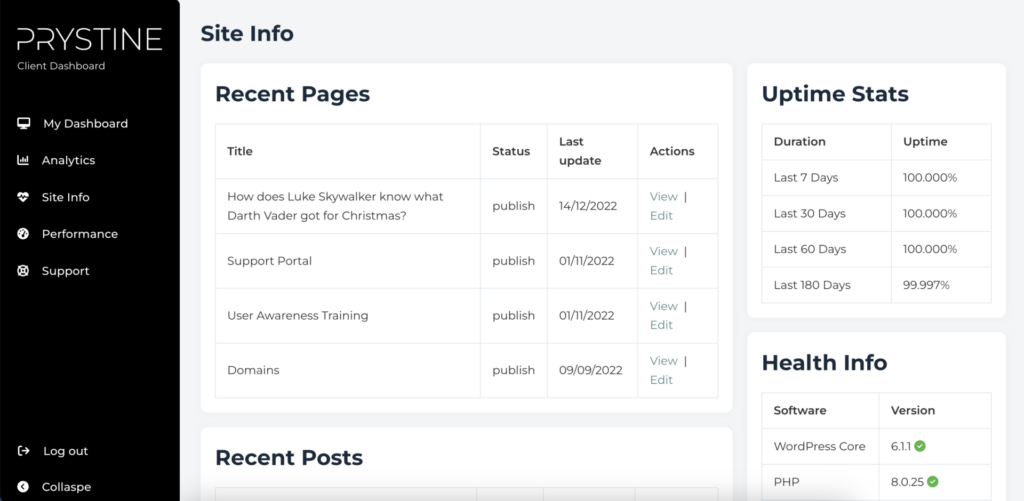View the Domains page
The height and width of the screenshot is (501, 1024).
664,361
